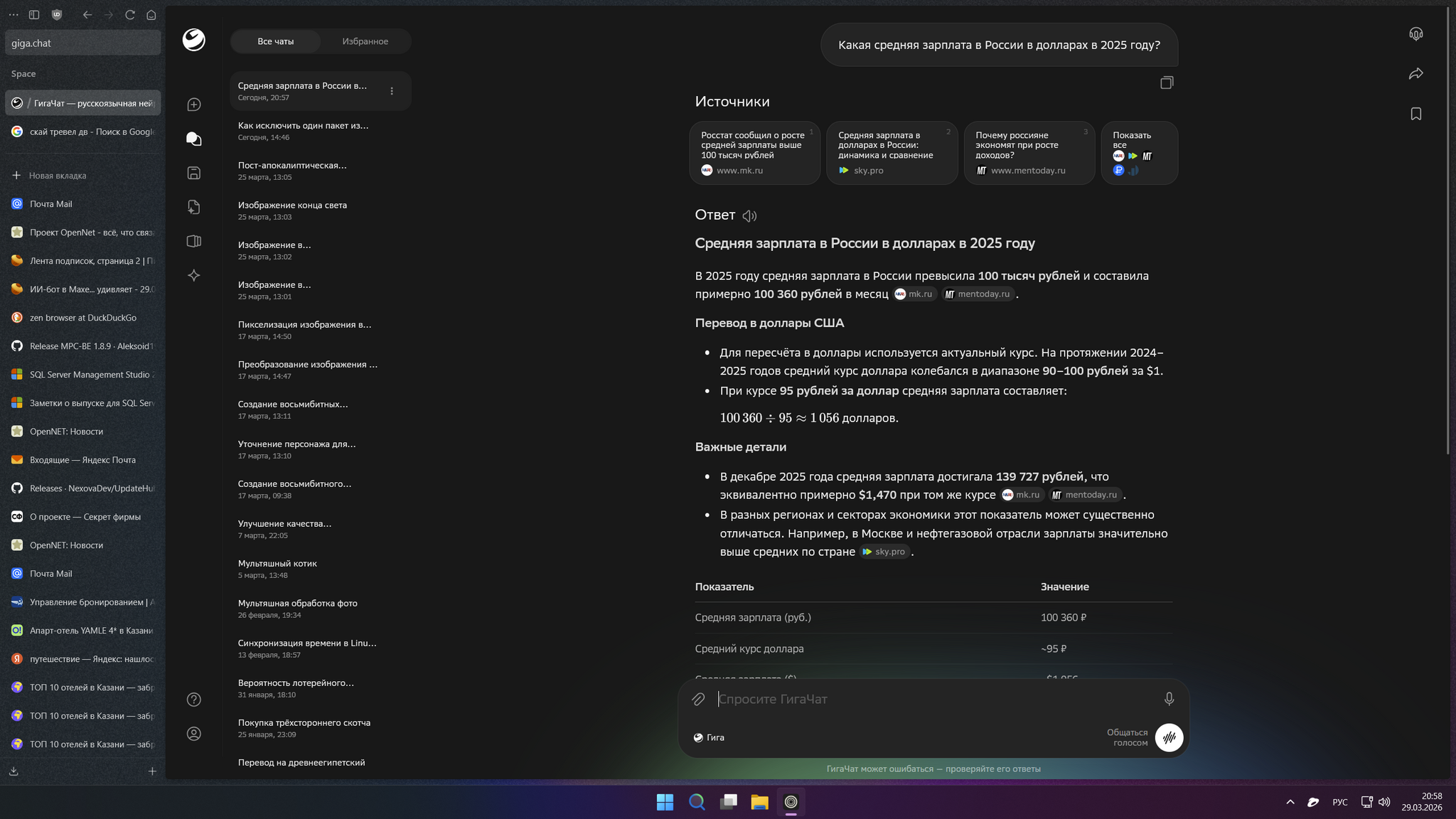Open chat 'Пикселизация изображения в…'
This screenshot has width=1456, height=819.
click(x=321, y=330)
